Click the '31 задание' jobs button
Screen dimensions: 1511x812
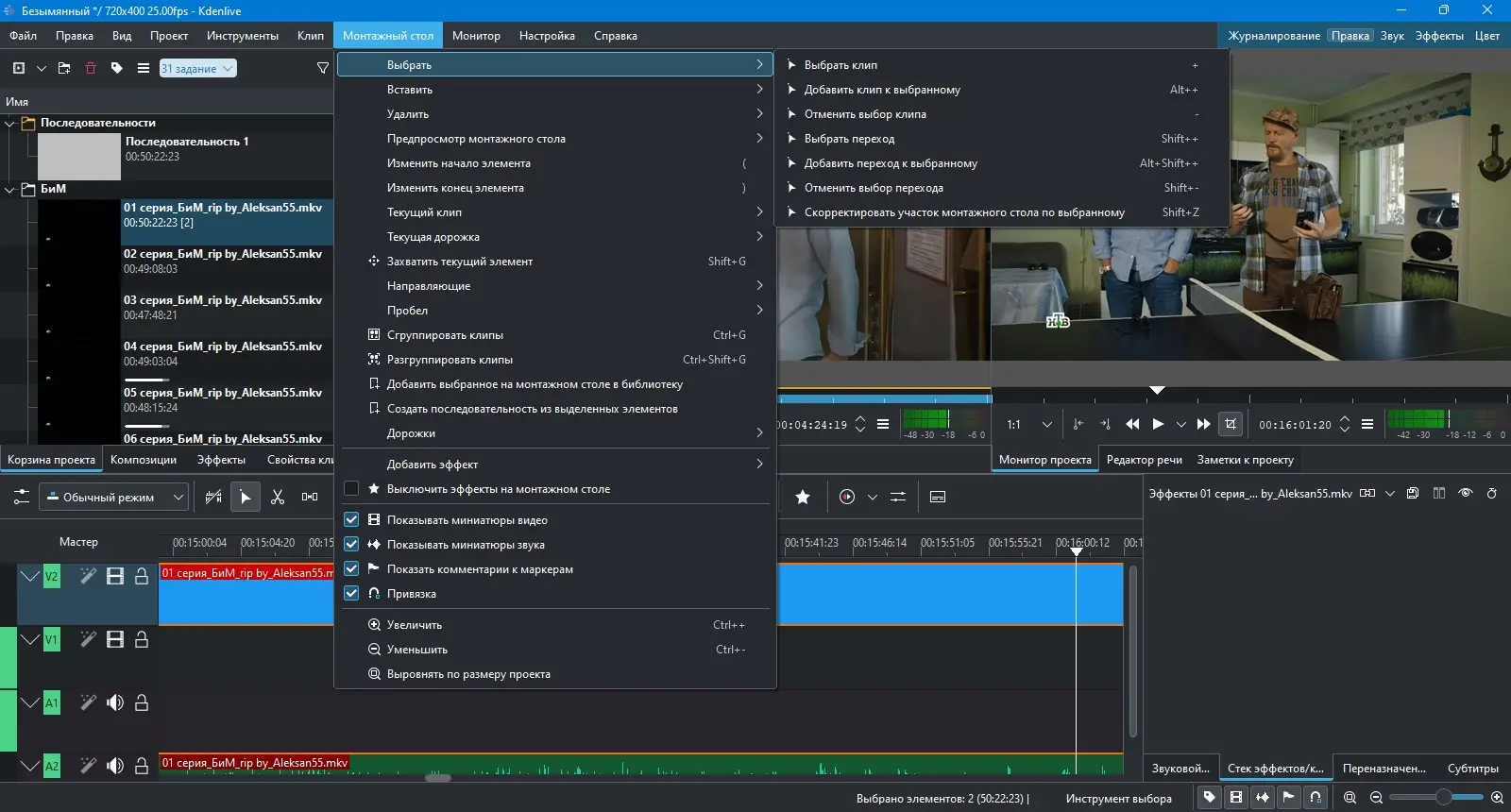tap(197, 68)
